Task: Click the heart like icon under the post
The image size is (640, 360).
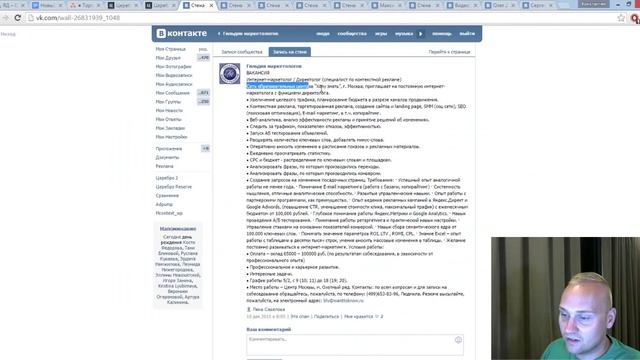Action: [x=377, y=316]
